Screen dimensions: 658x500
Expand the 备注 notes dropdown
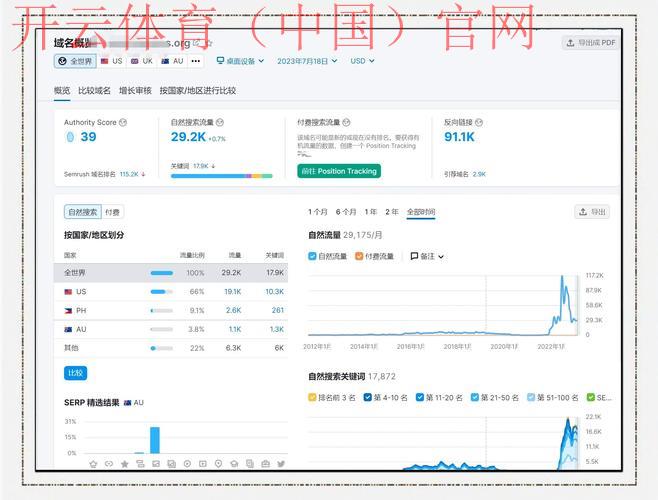427,256
